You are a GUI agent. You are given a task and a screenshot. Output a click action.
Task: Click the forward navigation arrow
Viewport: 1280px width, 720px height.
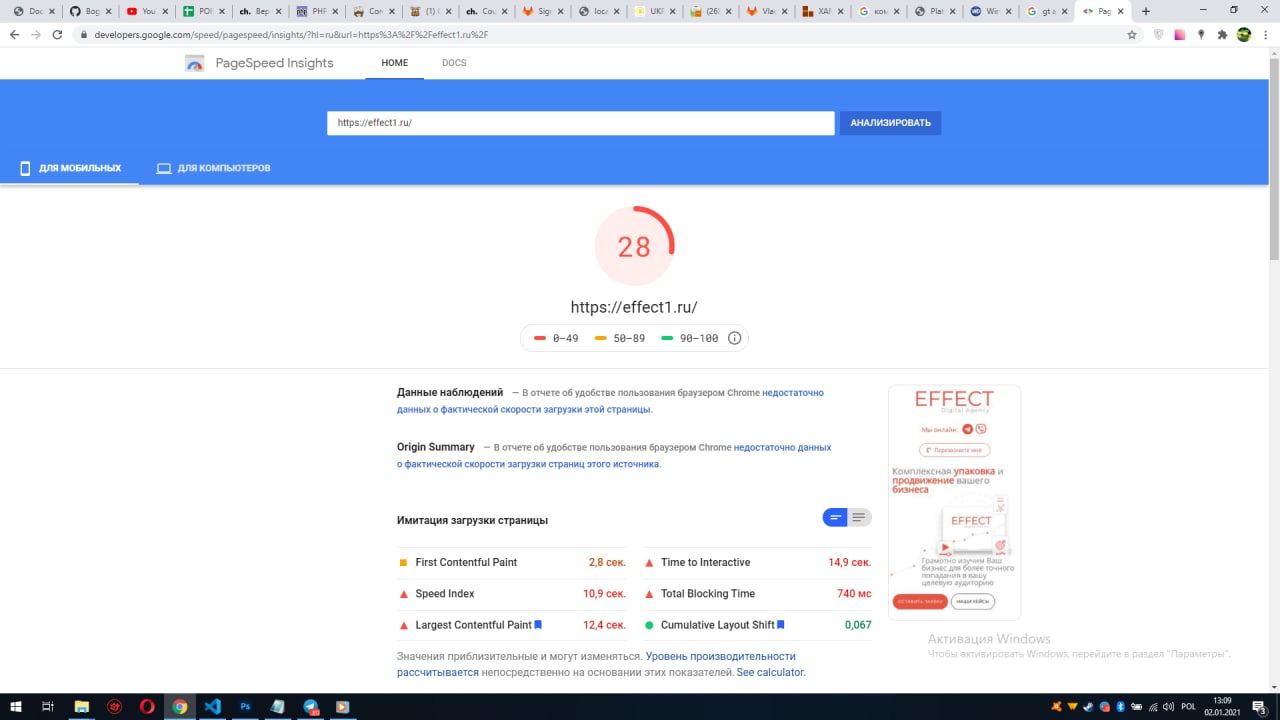(36, 34)
